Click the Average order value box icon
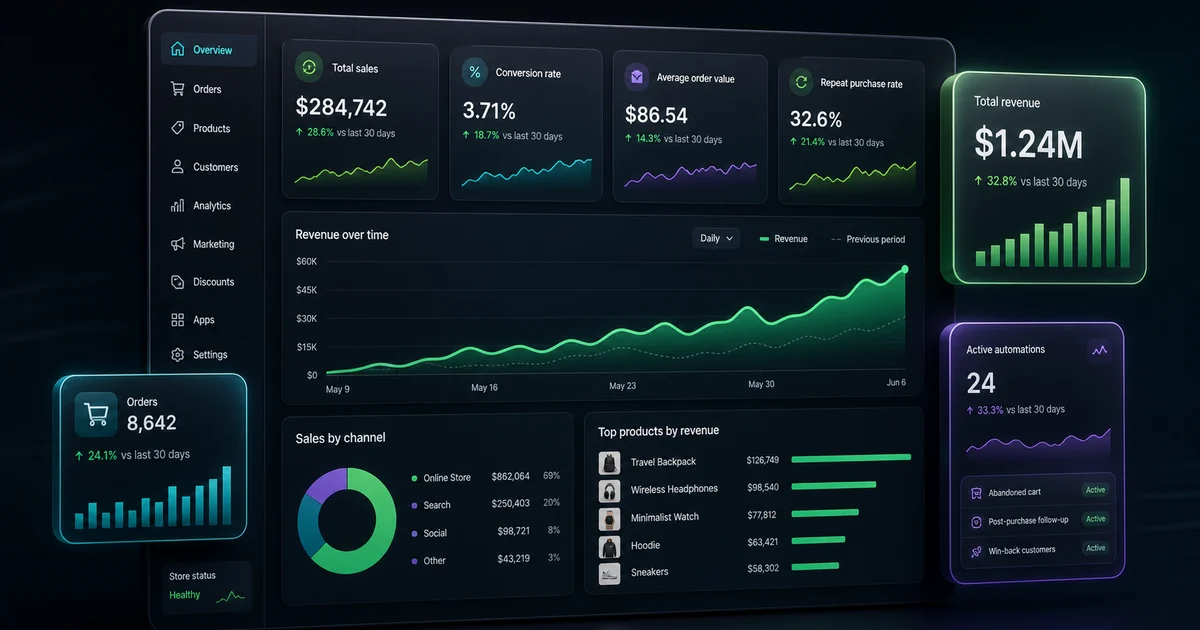The height and width of the screenshot is (630, 1200). pyautogui.click(x=636, y=77)
